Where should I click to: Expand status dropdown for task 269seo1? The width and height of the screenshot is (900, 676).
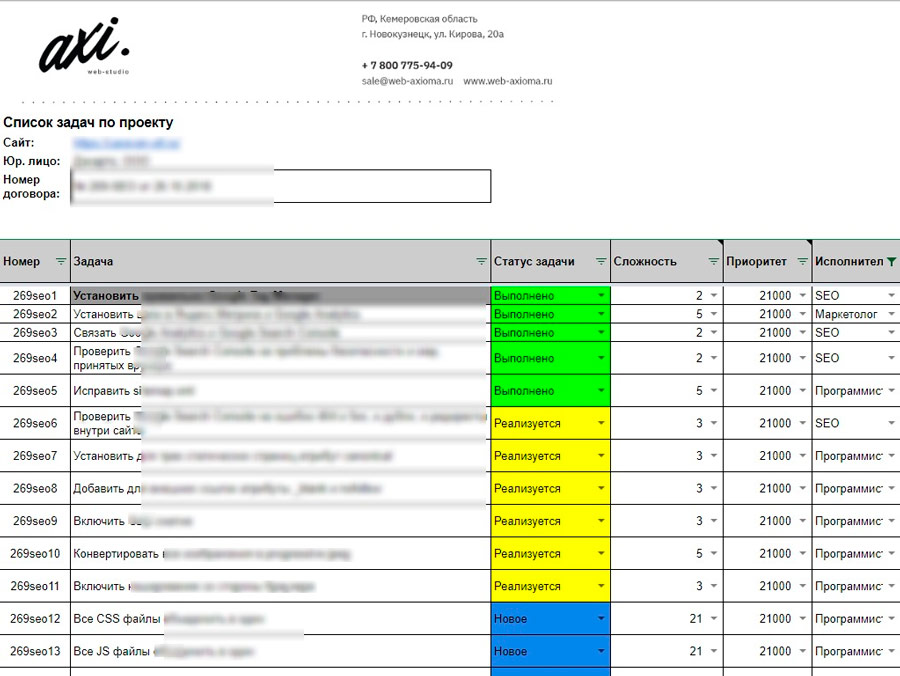coord(601,297)
